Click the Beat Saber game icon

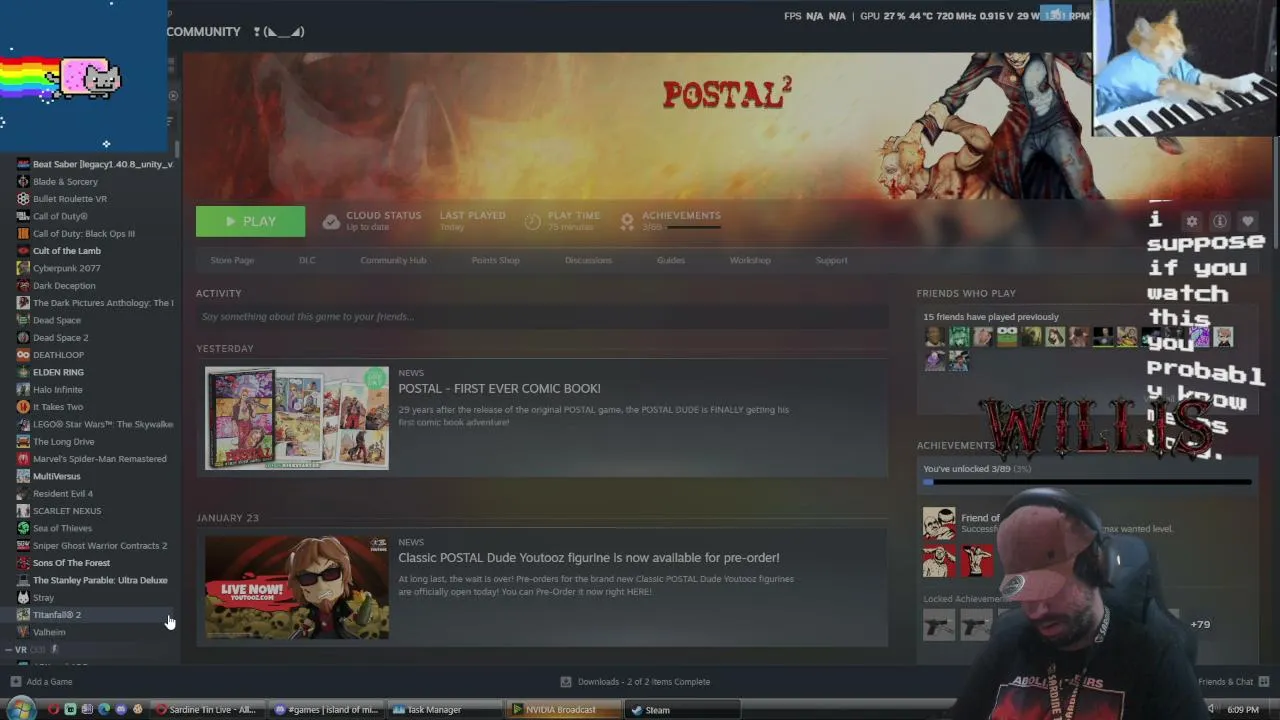[23, 164]
